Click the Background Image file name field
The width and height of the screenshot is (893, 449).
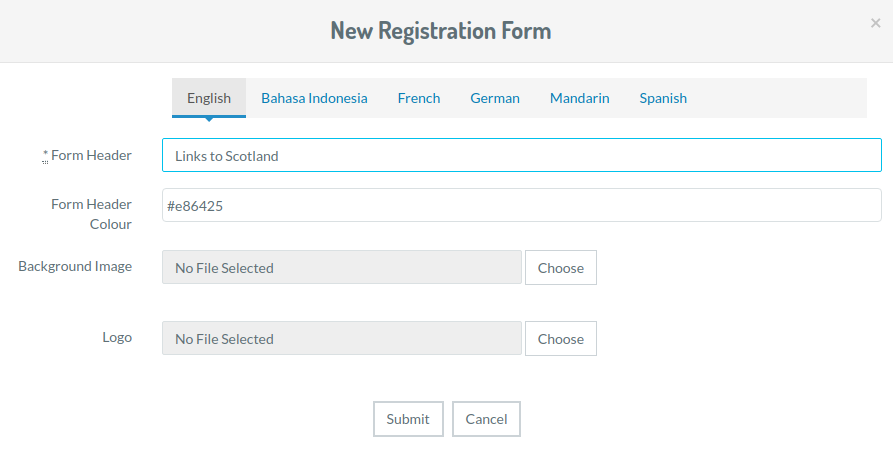[341, 268]
